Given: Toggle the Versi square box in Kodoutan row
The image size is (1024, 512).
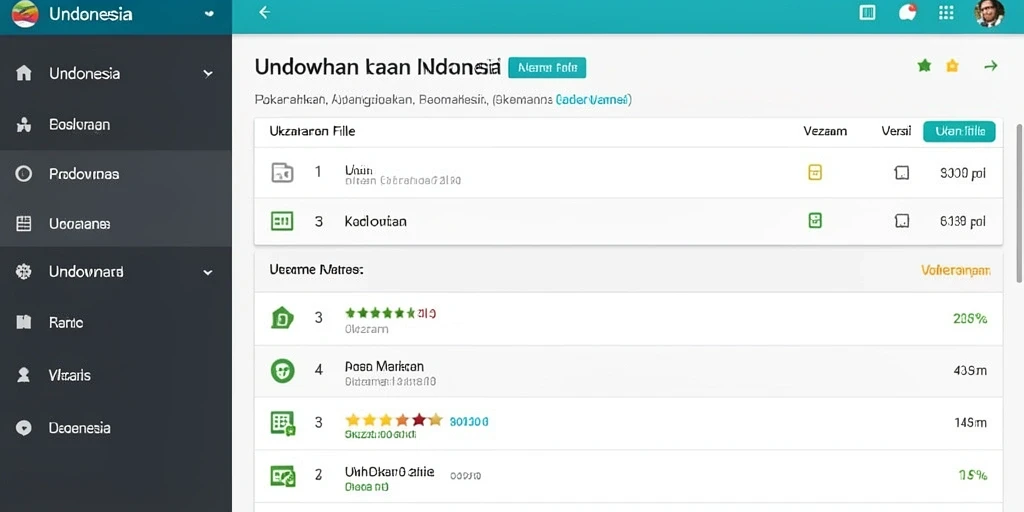Looking at the screenshot, I should tap(902, 221).
